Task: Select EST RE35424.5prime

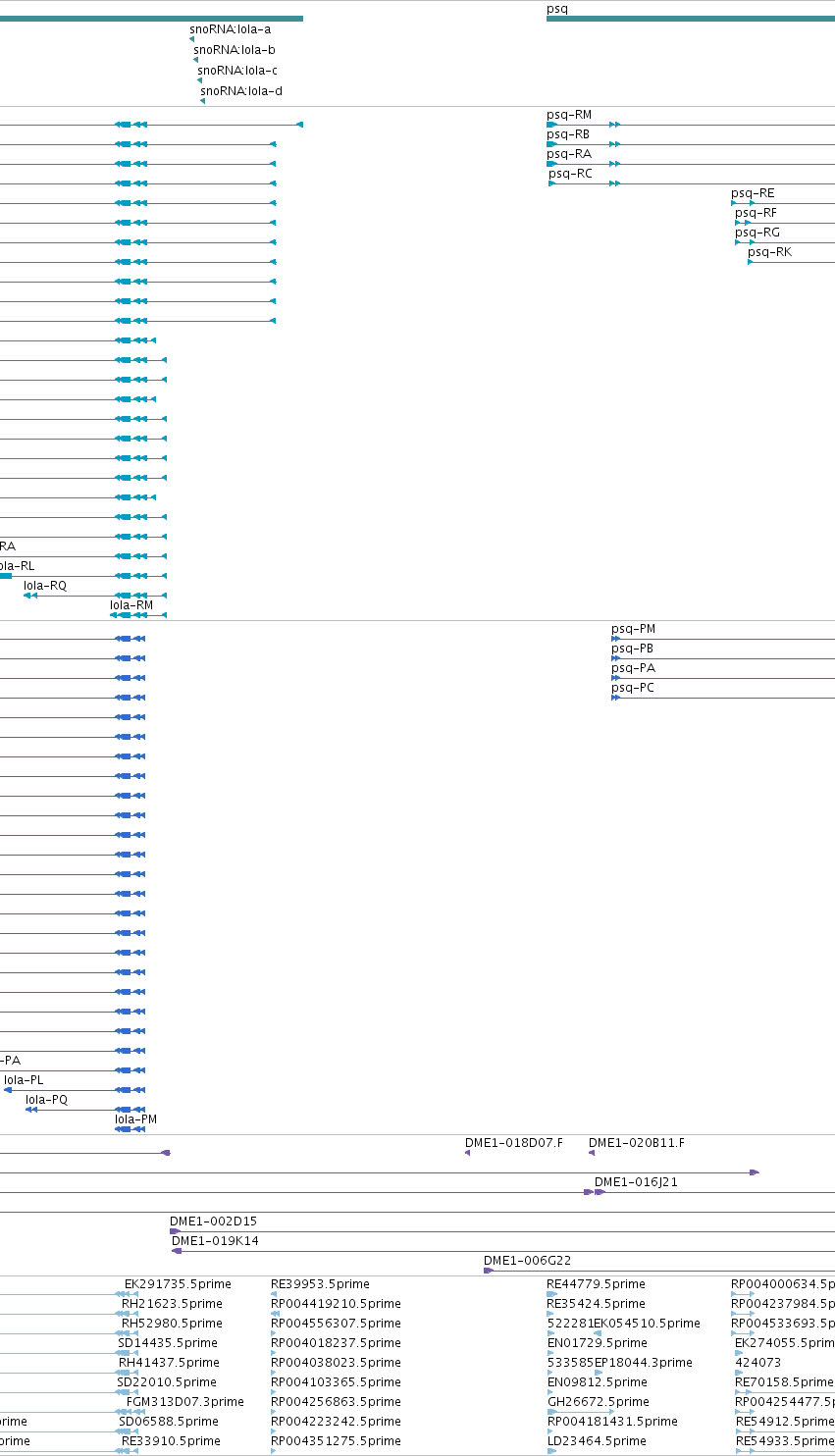Action: (596, 1304)
